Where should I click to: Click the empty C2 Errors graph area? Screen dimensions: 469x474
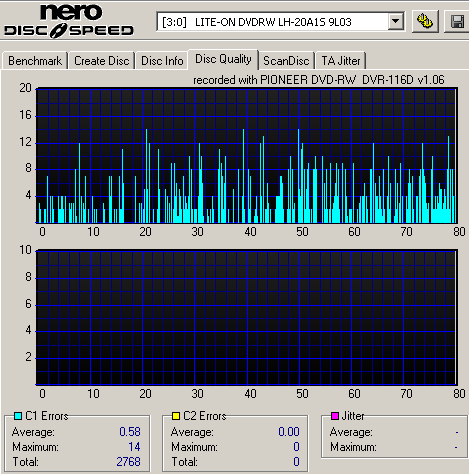point(246,318)
